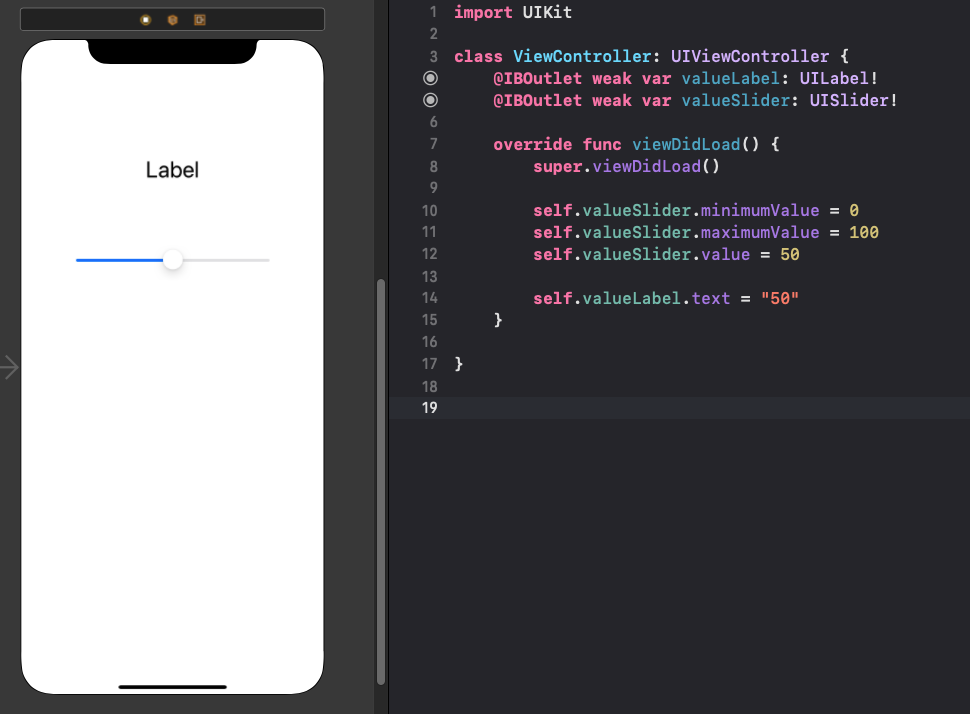Click the valueLabel variable declaration
The height and width of the screenshot is (714, 970).
point(730,79)
